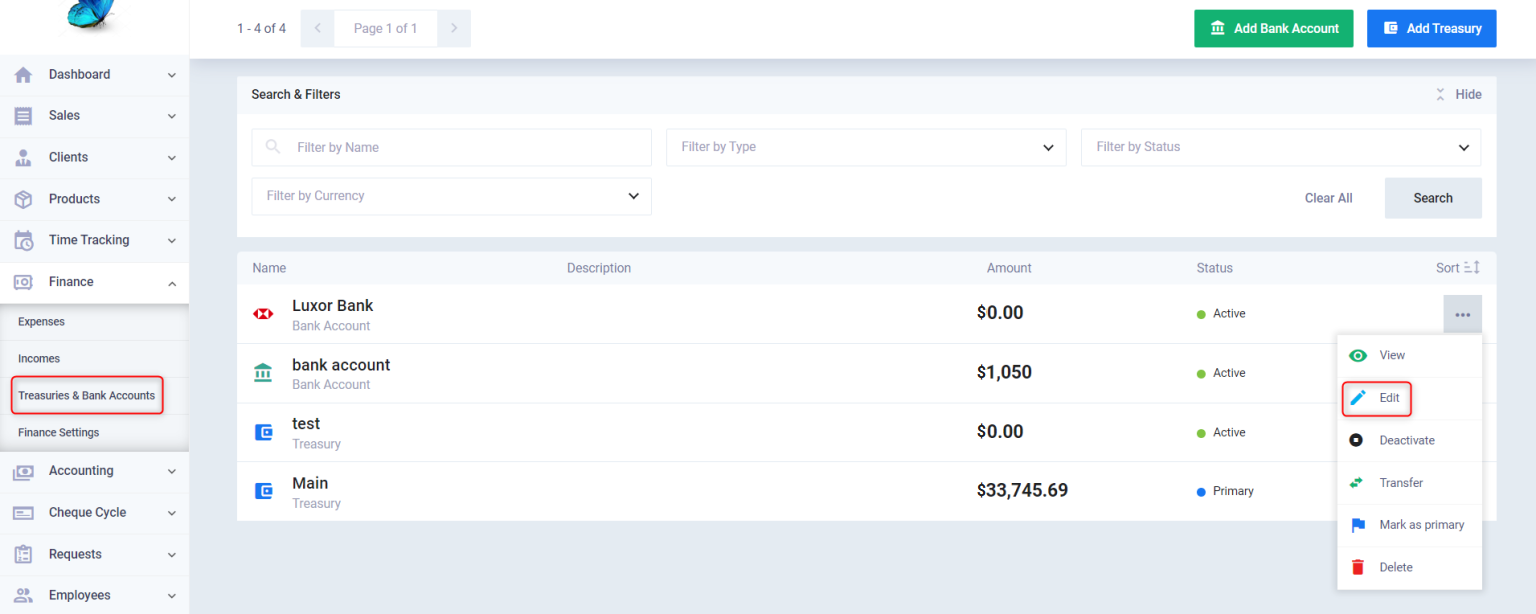The height and width of the screenshot is (614, 1536).
Task: Open the Filter by Currency dropdown
Action: pyautogui.click(x=451, y=196)
